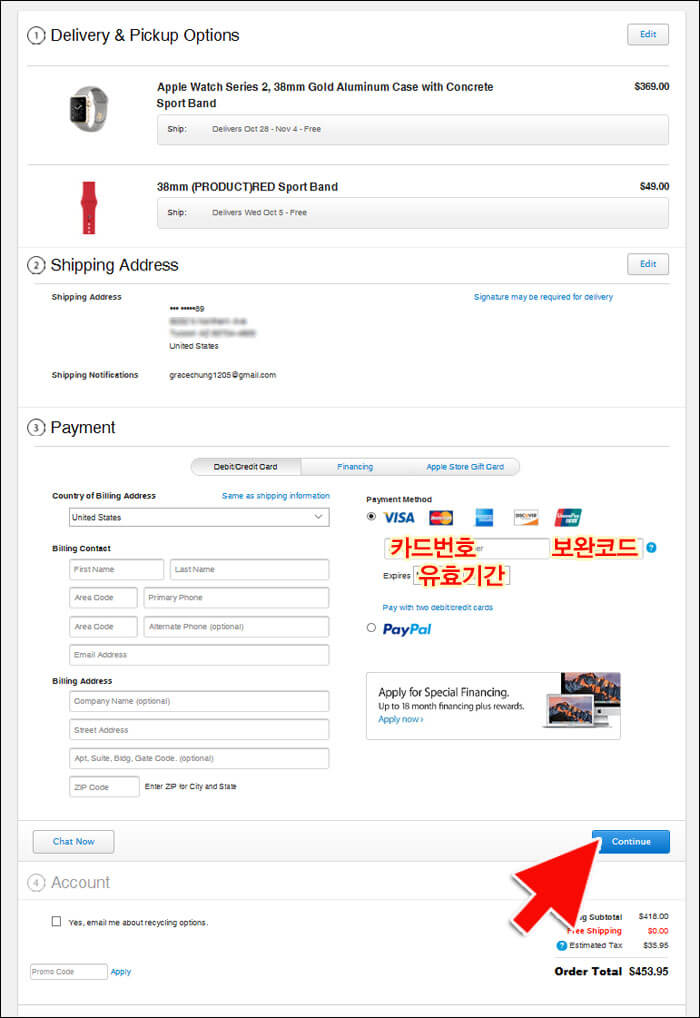This screenshot has width=700, height=1018.
Task: Click the MasterCard logo icon
Action: [x=441, y=518]
